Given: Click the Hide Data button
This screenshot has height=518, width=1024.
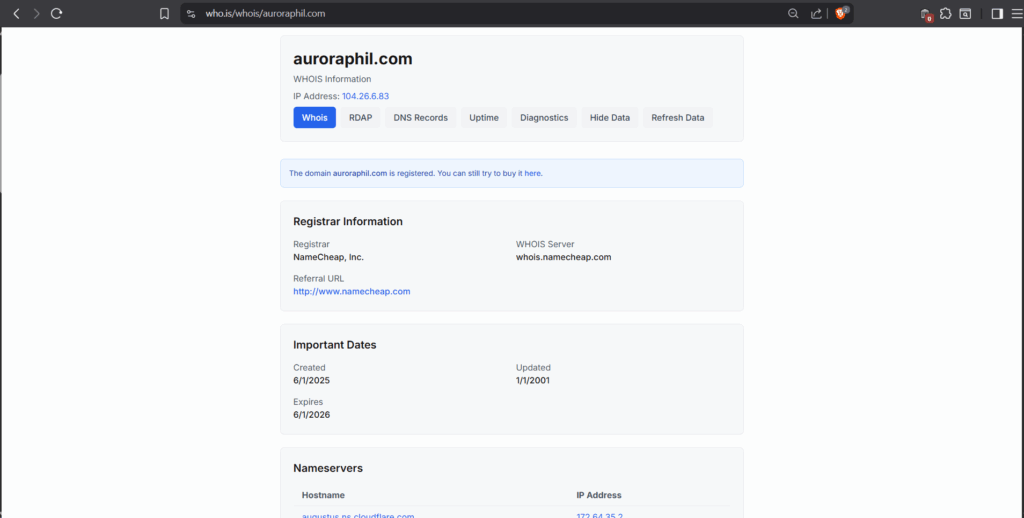Looking at the screenshot, I should click(610, 118).
